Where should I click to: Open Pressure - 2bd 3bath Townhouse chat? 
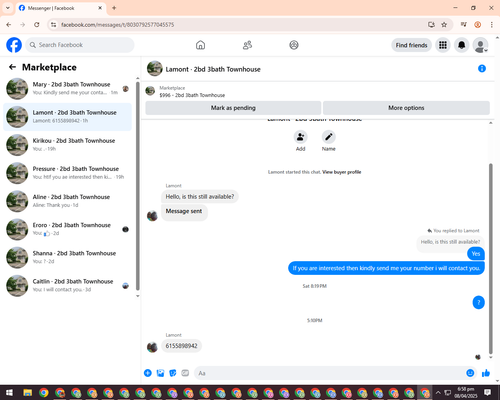67,173
